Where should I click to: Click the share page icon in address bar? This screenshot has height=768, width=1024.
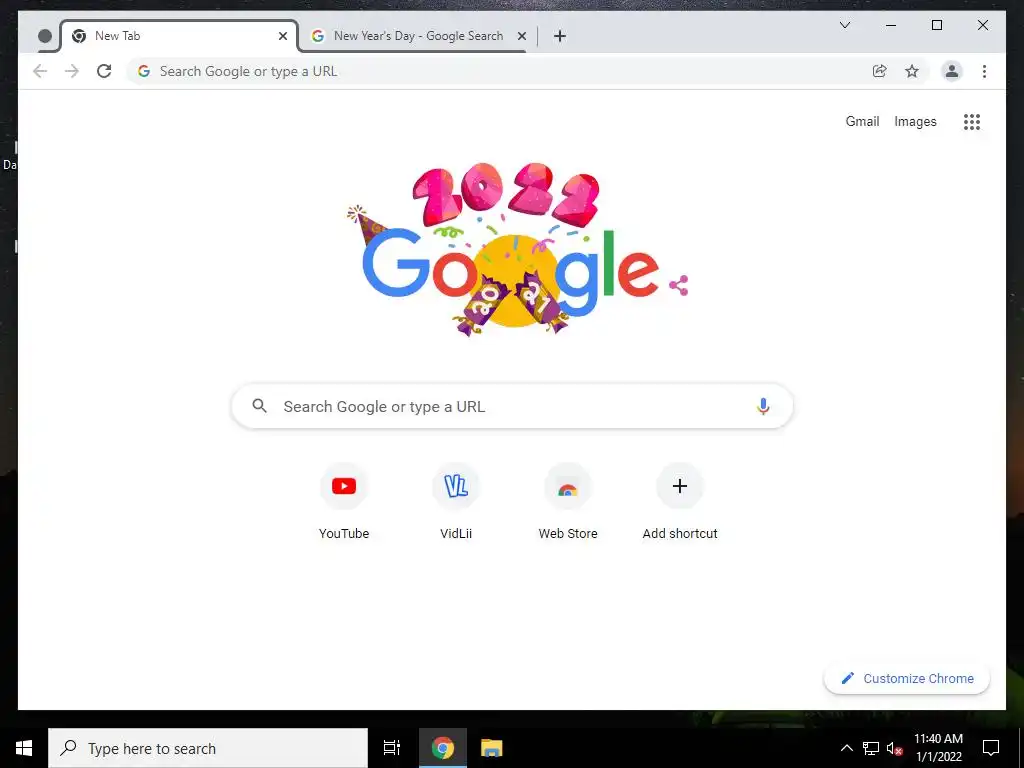click(x=880, y=71)
